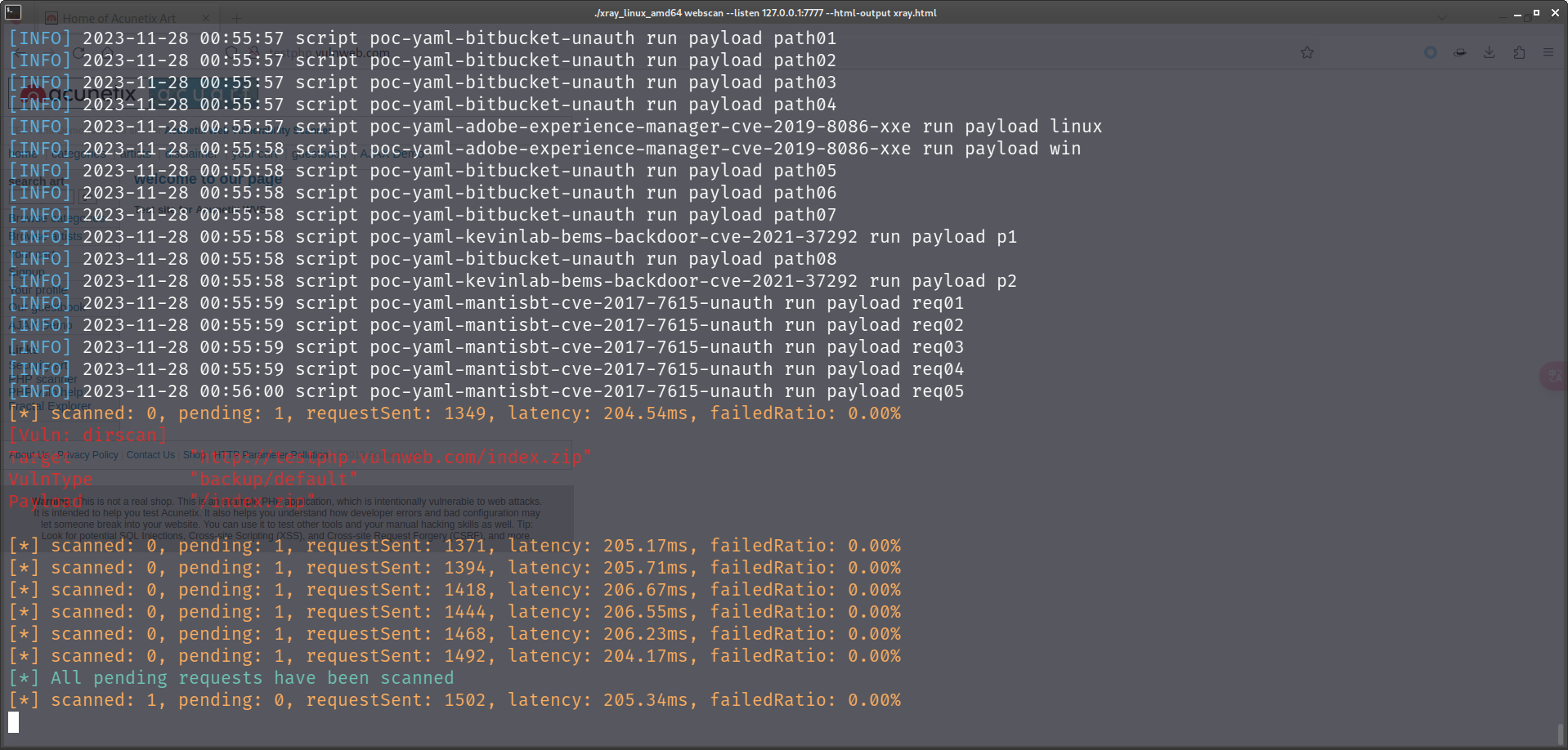Open the browser downloads icon behind the terminal

[x=1490, y=52]
